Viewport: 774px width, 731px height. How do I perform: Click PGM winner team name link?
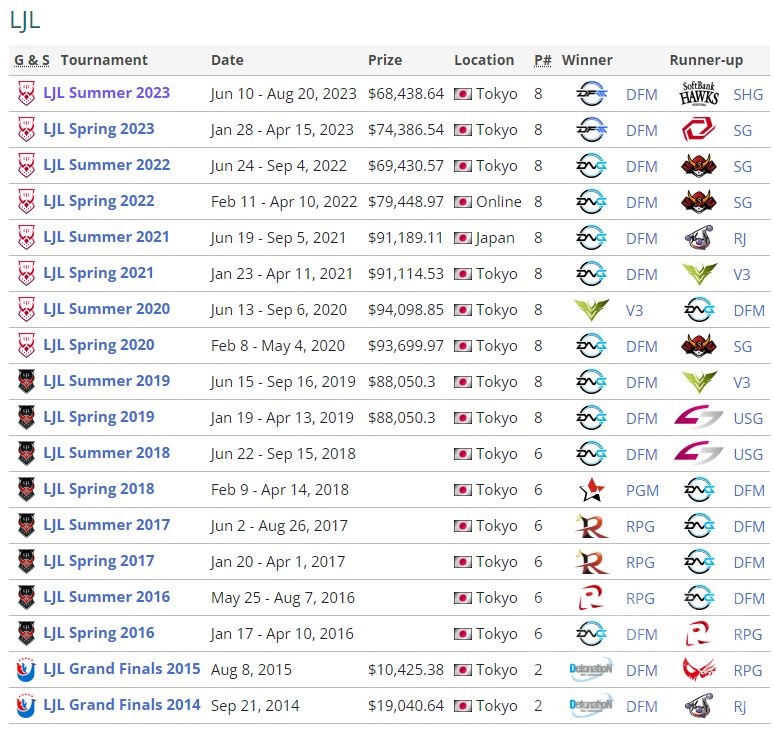(641, 490)
